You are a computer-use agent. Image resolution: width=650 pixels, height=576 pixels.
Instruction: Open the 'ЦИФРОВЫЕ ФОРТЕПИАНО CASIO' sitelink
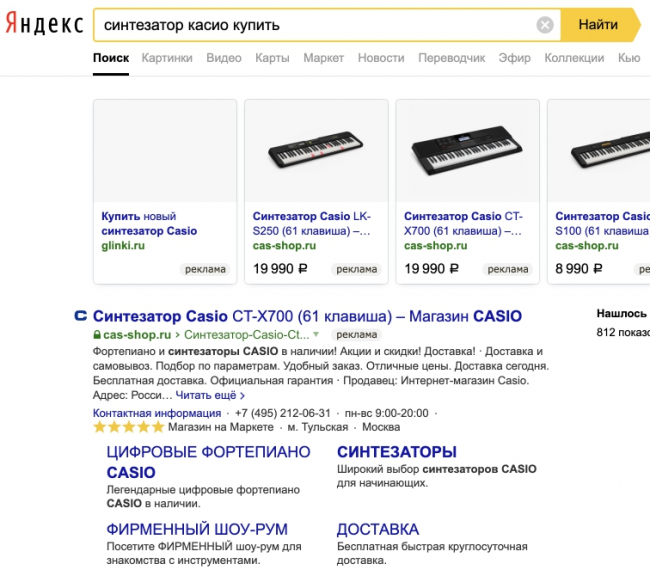click(x=208, y=462)
